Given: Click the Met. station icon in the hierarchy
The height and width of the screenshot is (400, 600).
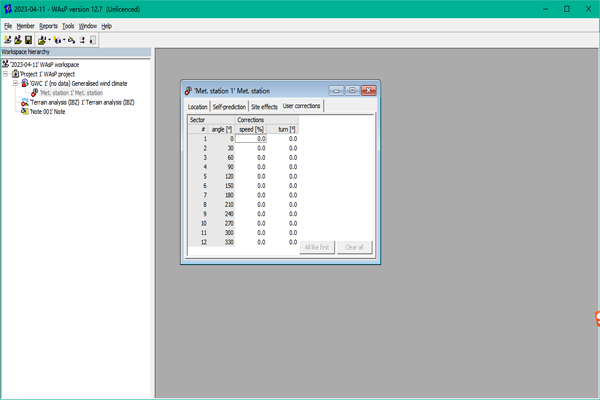Looking at the screenshot, I should (x=34, y=93).
